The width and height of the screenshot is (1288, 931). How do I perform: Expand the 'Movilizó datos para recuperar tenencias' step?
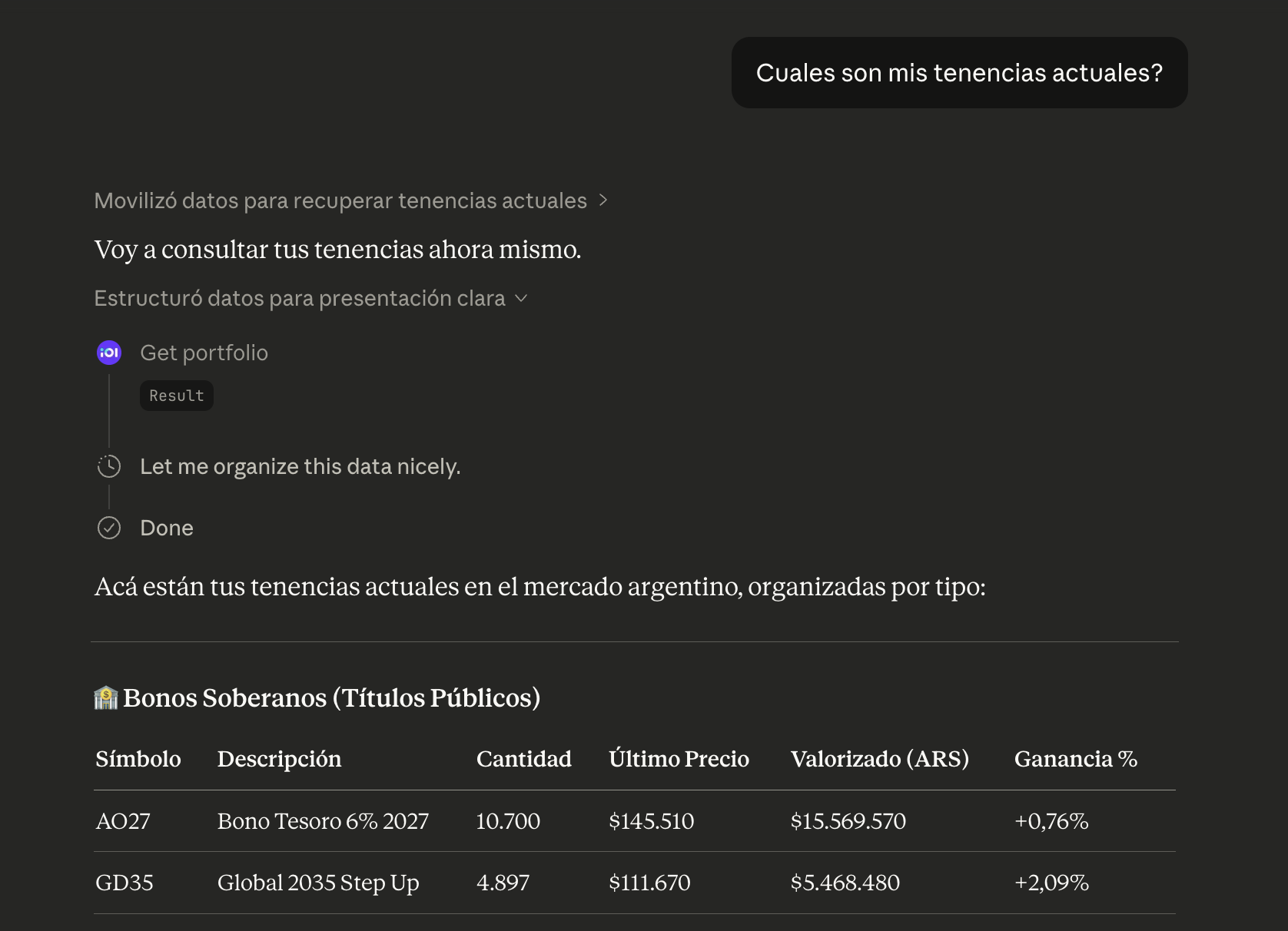click(604, 200)
